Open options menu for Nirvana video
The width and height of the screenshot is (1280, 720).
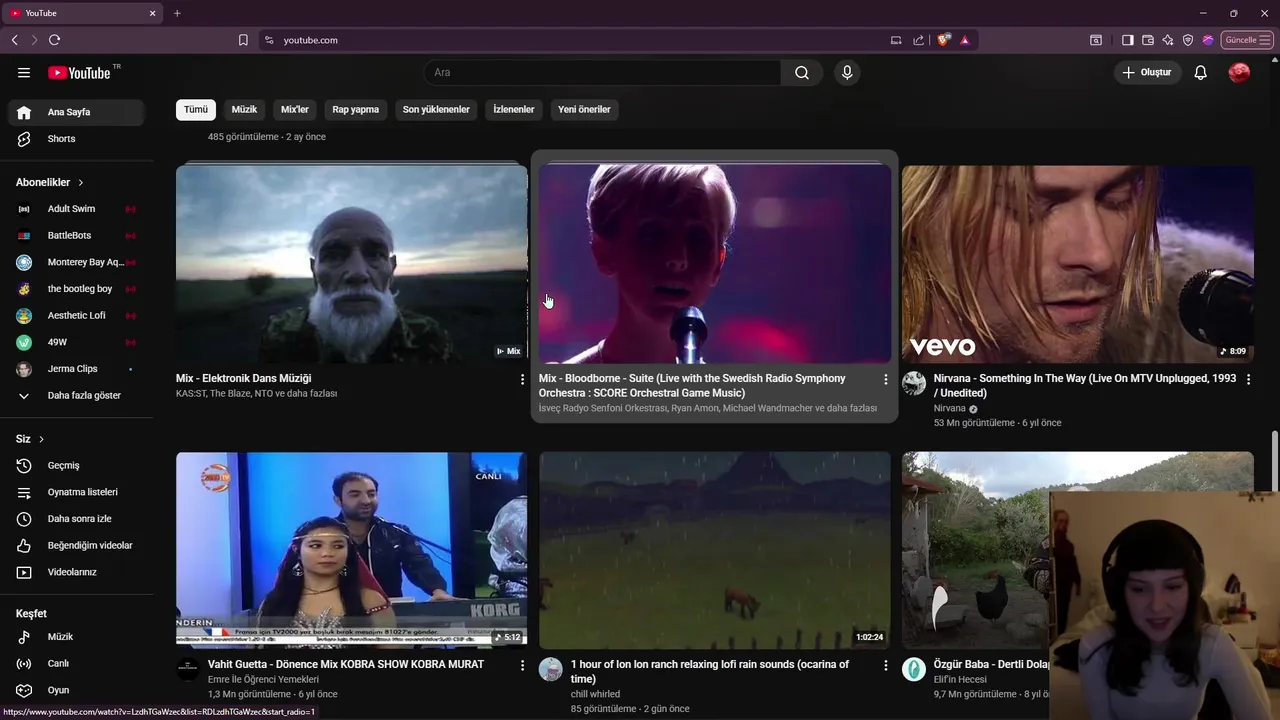coord(1248,380)
